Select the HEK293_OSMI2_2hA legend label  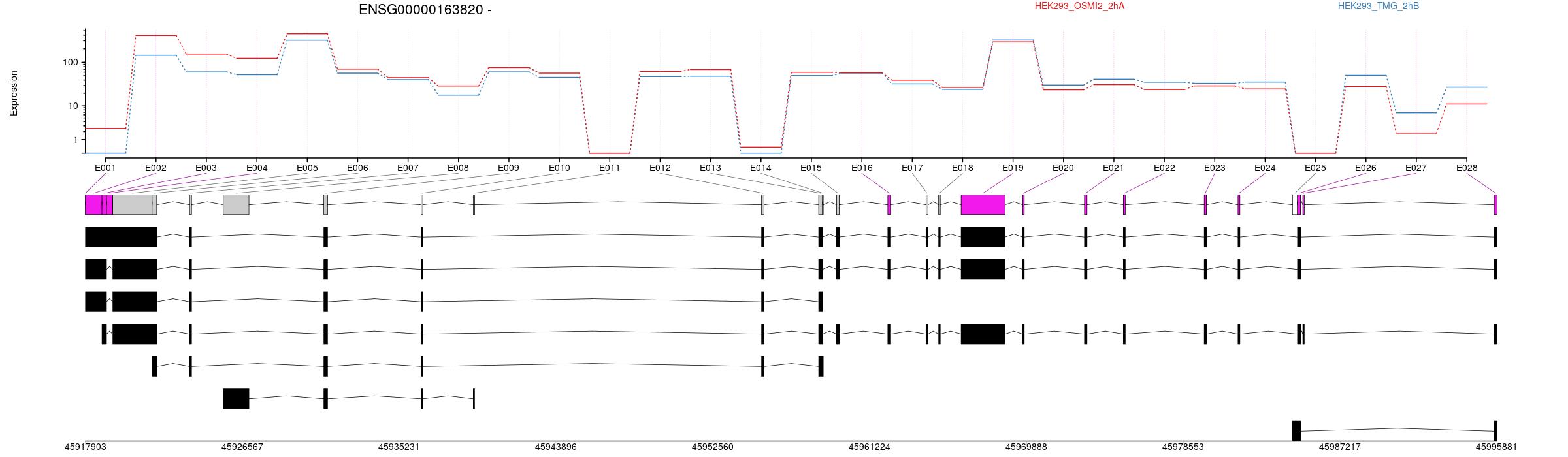pyautogui.click(x=1079, y=6)
